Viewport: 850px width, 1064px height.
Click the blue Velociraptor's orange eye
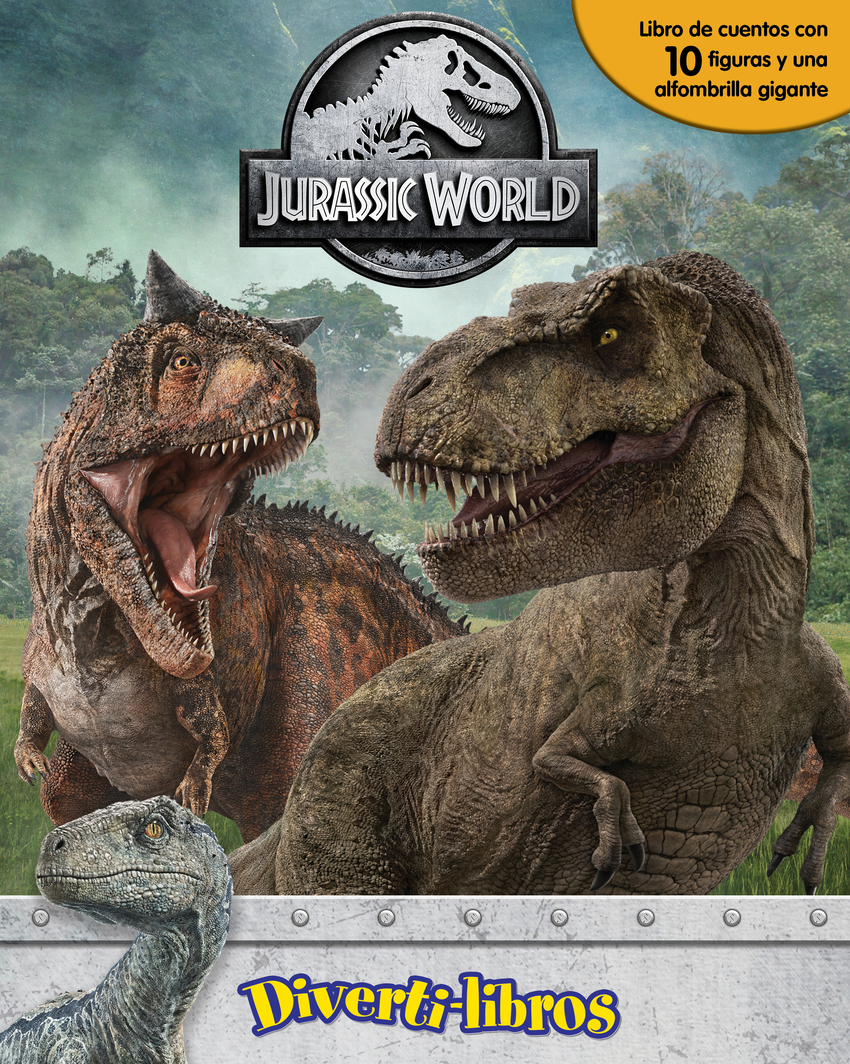[153, 829]
